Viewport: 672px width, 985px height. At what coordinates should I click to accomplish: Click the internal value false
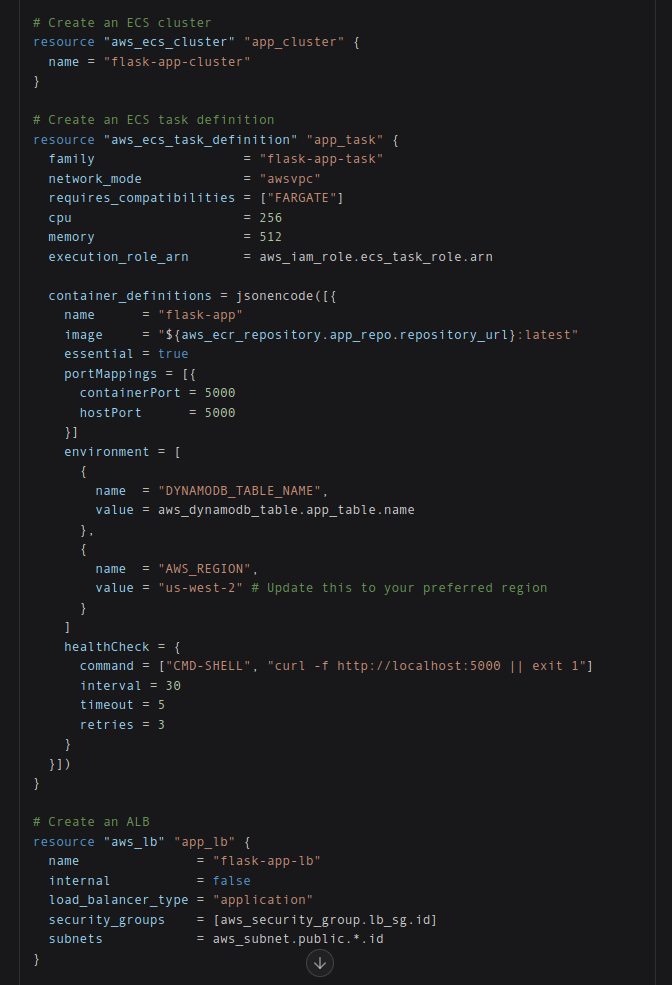click(232, 881)
